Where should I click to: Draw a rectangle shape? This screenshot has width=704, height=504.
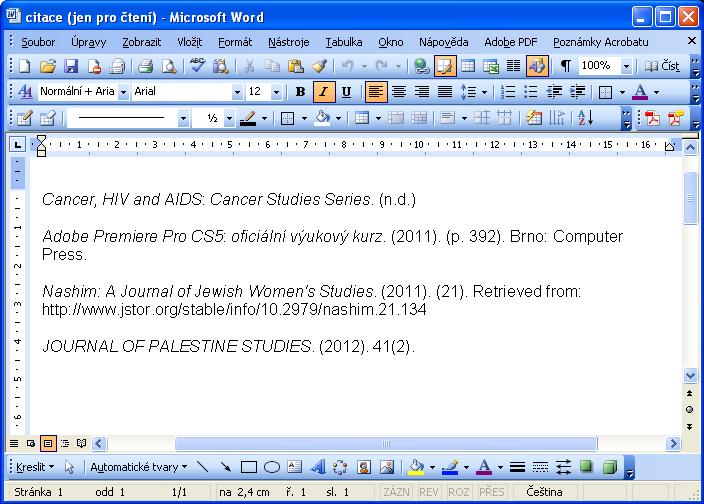coord(249,467)
